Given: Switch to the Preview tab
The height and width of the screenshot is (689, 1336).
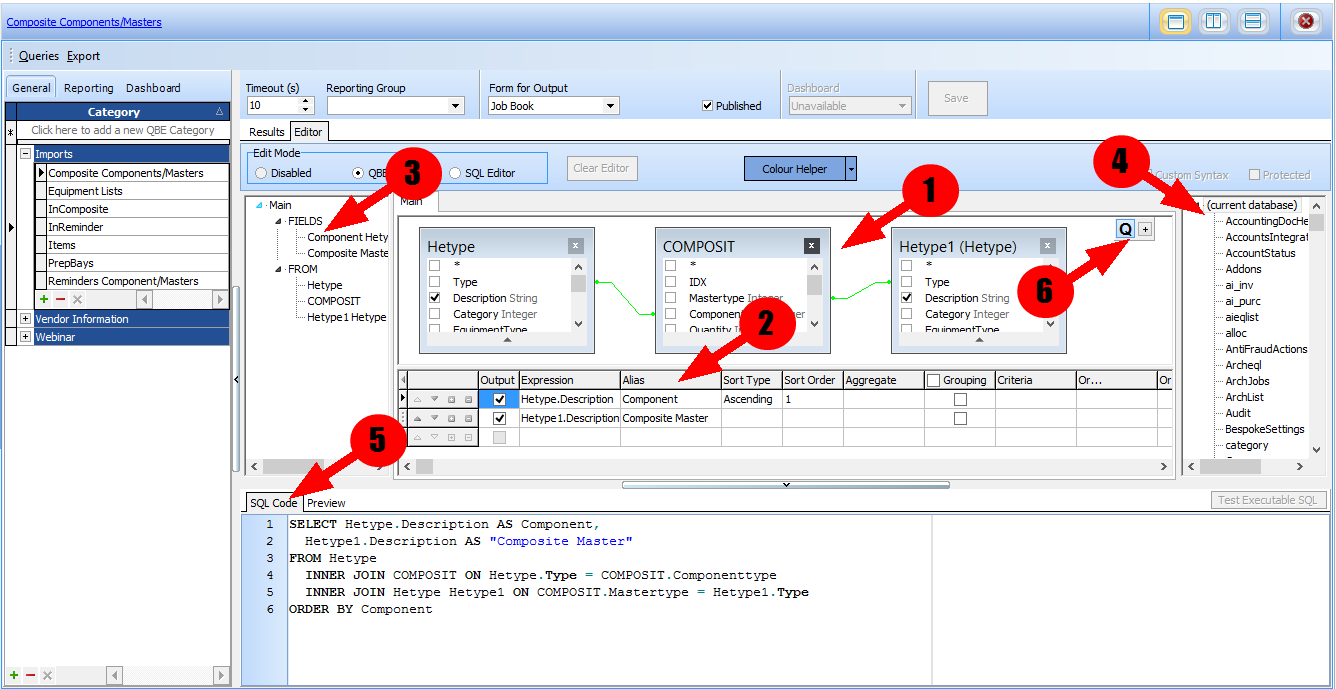Looking at the screenshot, I should click(326, 503).
